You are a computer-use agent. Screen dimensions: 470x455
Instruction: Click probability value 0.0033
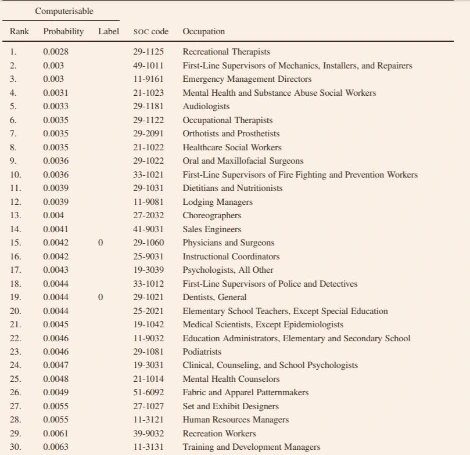pyautogui.click(x=56, y=106)
